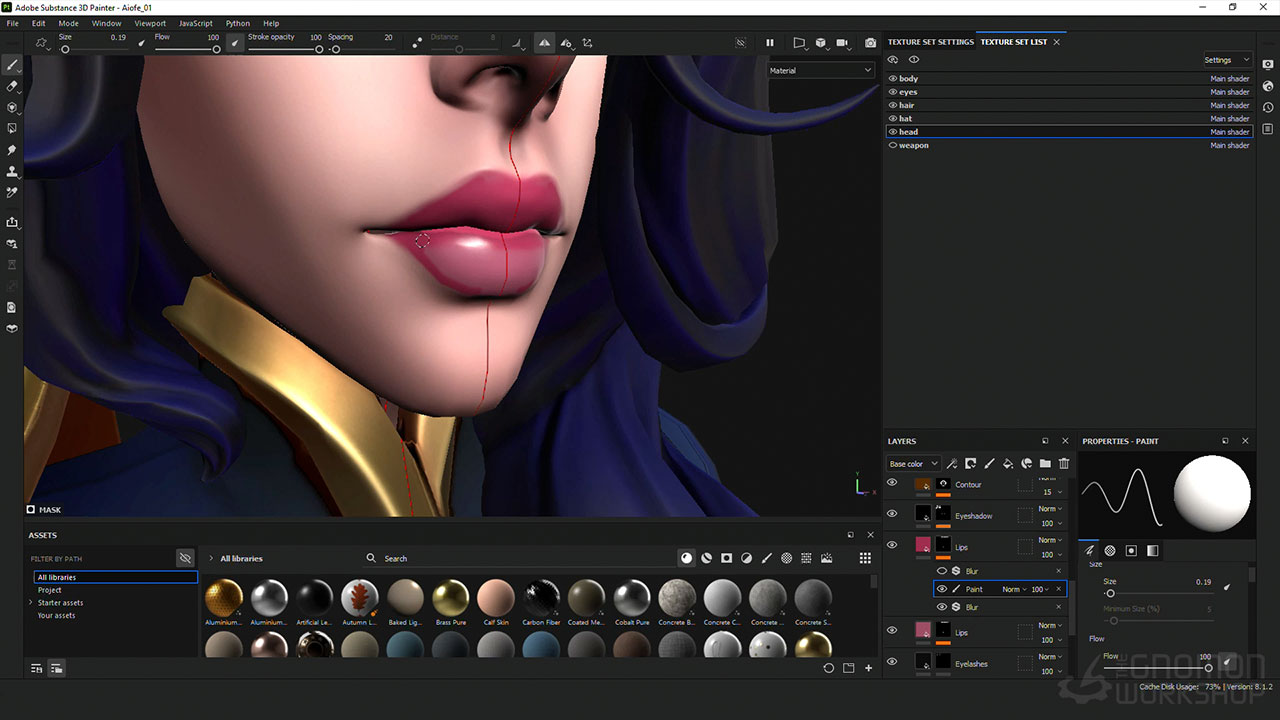Image resolution: width=1280 pixels, height=720 pixels.
Task: Choose the Clone stamp tool
Action: pos(13,171)
